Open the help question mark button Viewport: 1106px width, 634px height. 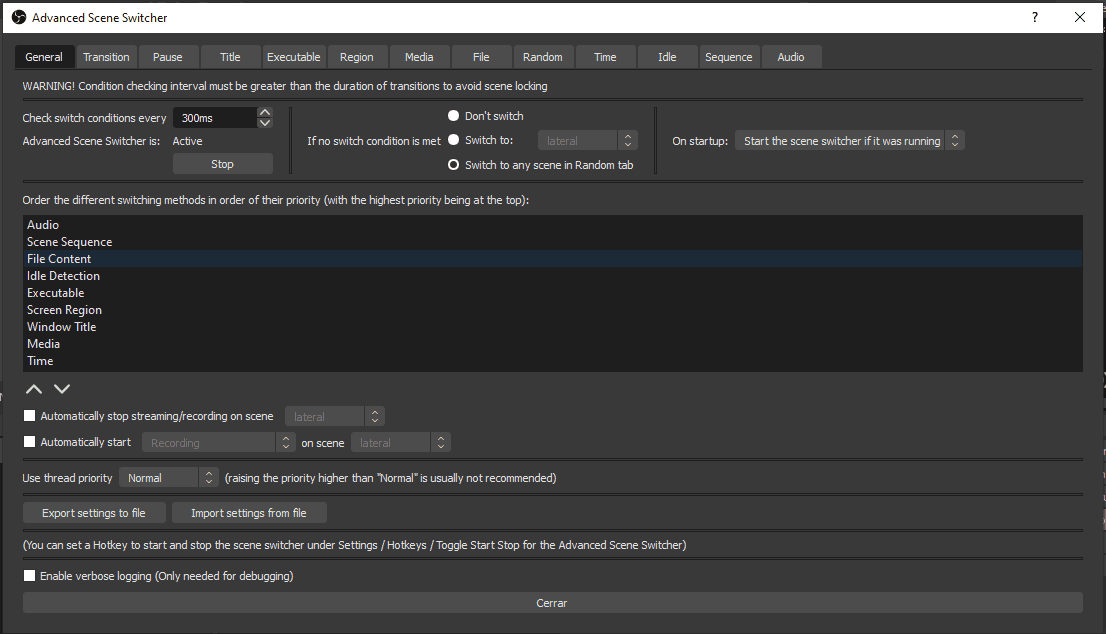(1035, 17)
